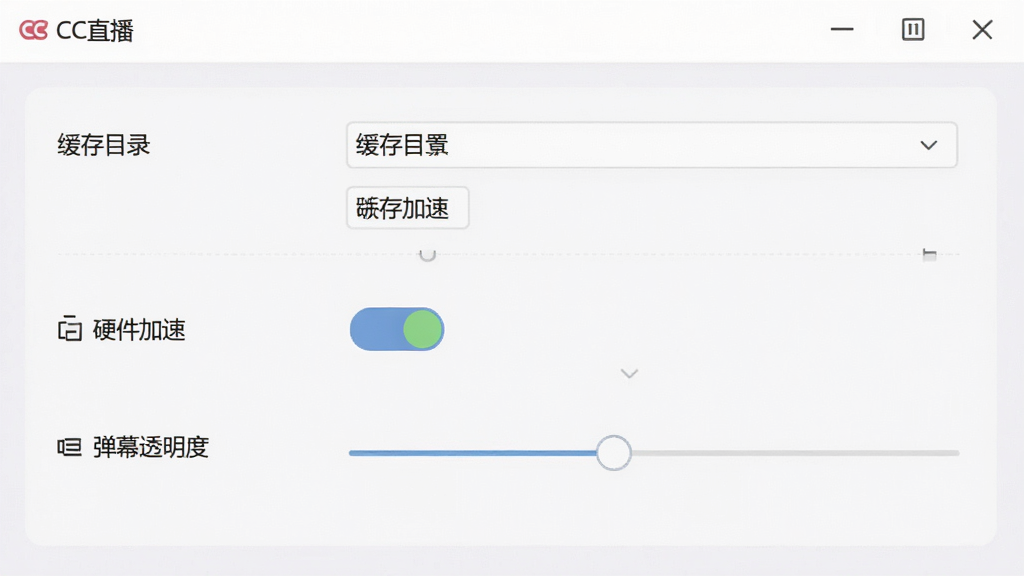Viewport: 1024px width, 576px height.
Task: Click the icon beside 硬件加速
Action: (x=70, y=329)
